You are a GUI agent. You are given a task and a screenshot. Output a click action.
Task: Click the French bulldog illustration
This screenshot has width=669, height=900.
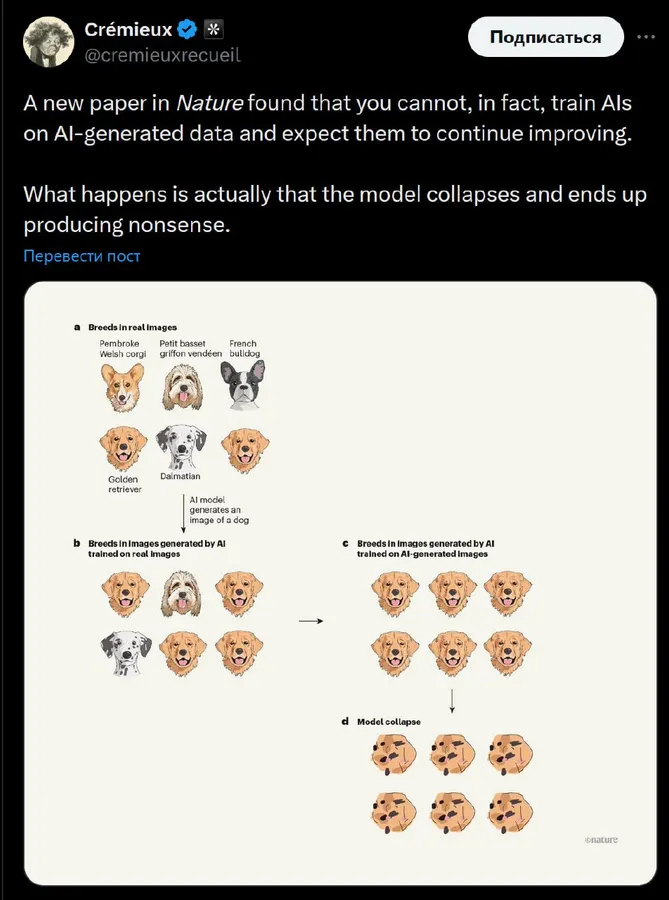click(x=243, y=385)
